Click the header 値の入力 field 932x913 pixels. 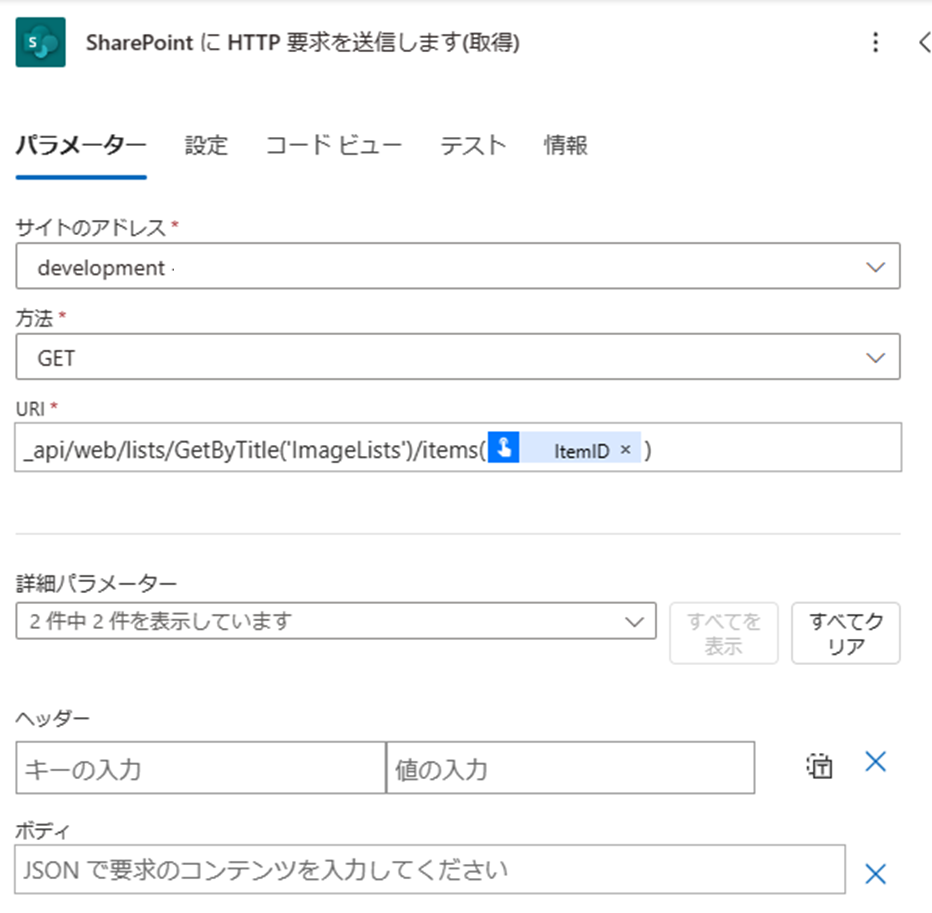tap(571, 767)
